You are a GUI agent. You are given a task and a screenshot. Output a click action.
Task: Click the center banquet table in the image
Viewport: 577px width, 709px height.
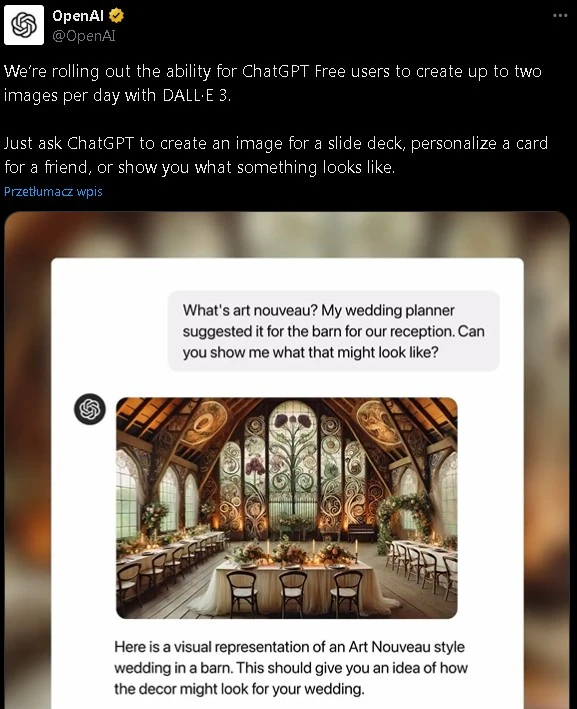coord(294,583)
